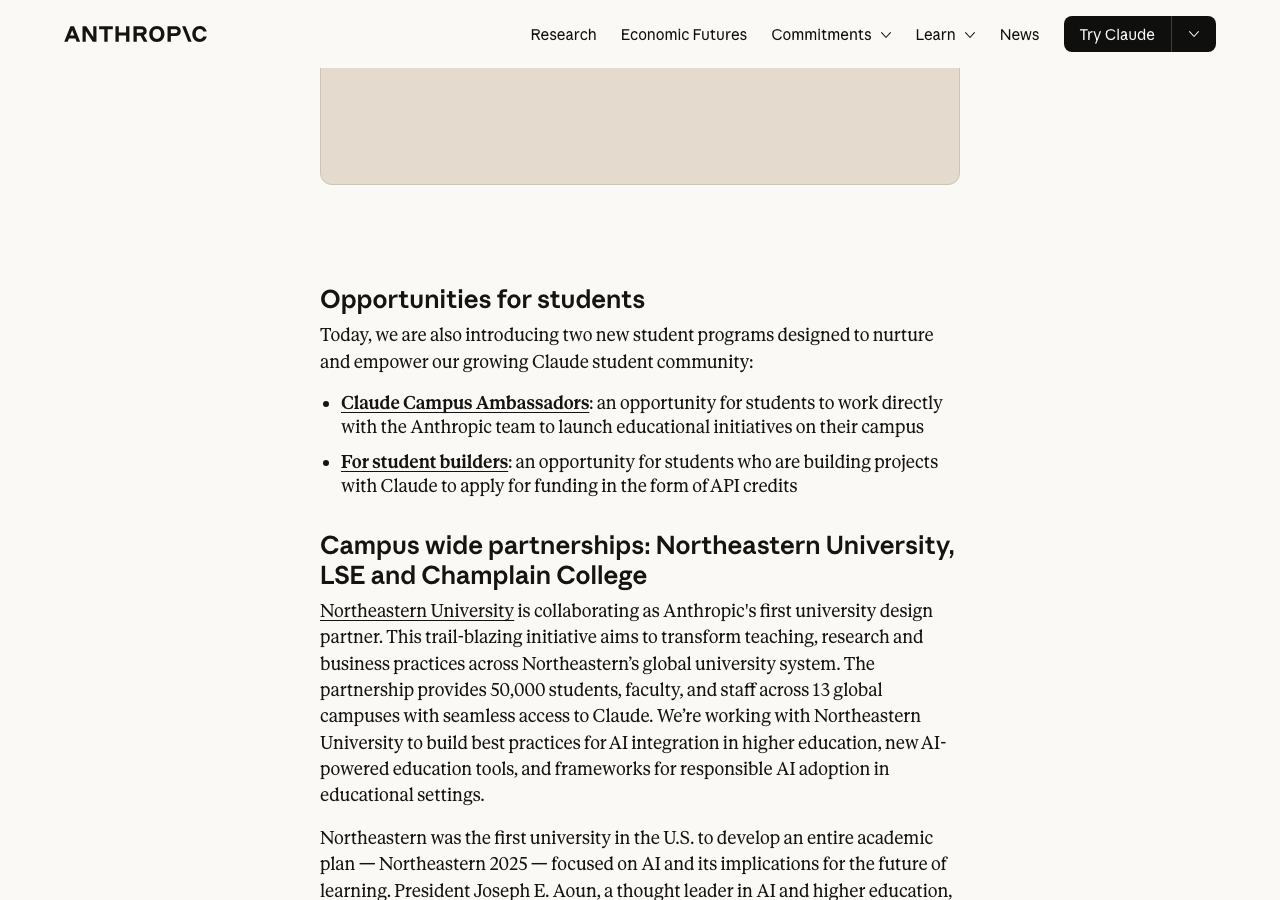Click the paragraph starting 'Northeastern was the first'
This screenshot has height=900, width=1280.
click(x=635, y=864)
